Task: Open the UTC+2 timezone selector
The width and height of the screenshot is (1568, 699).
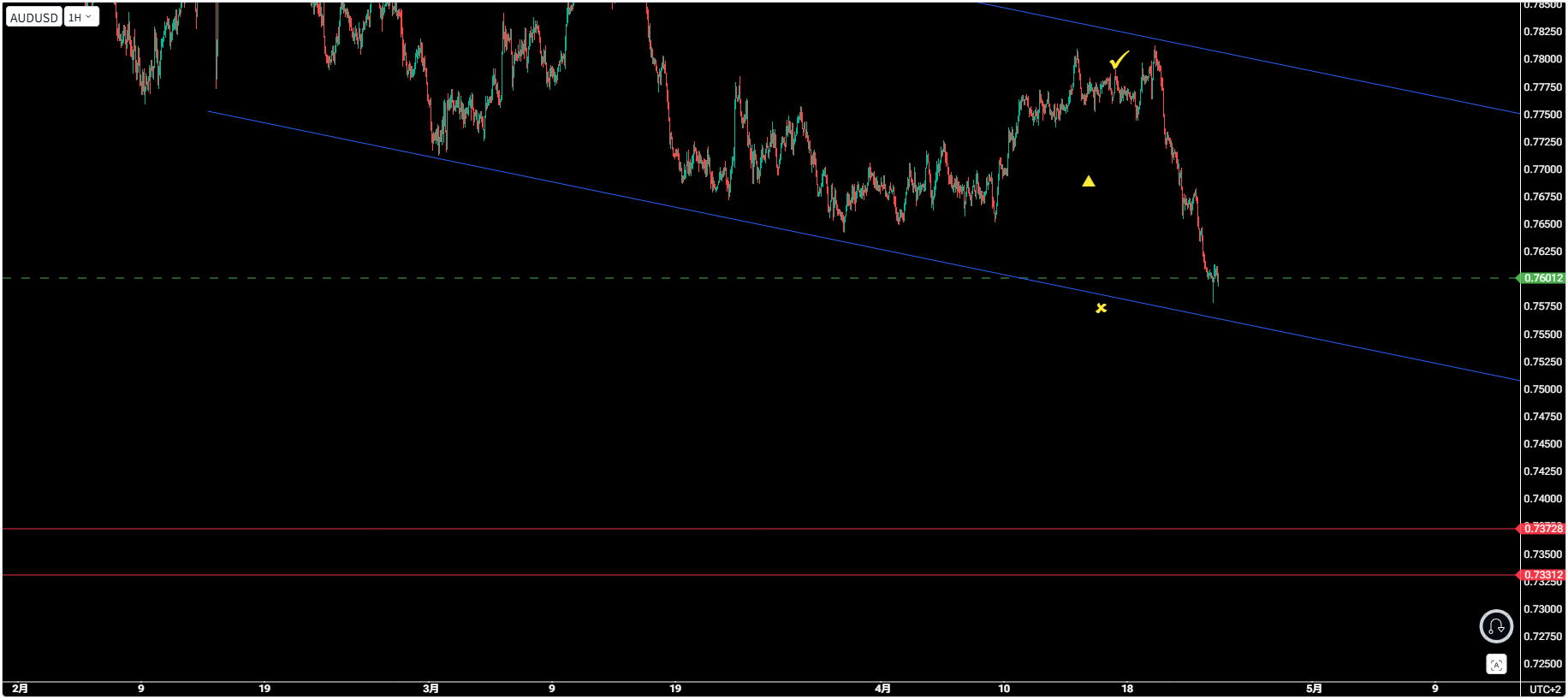Action: pyautogui.click(x=1545, y=689)
